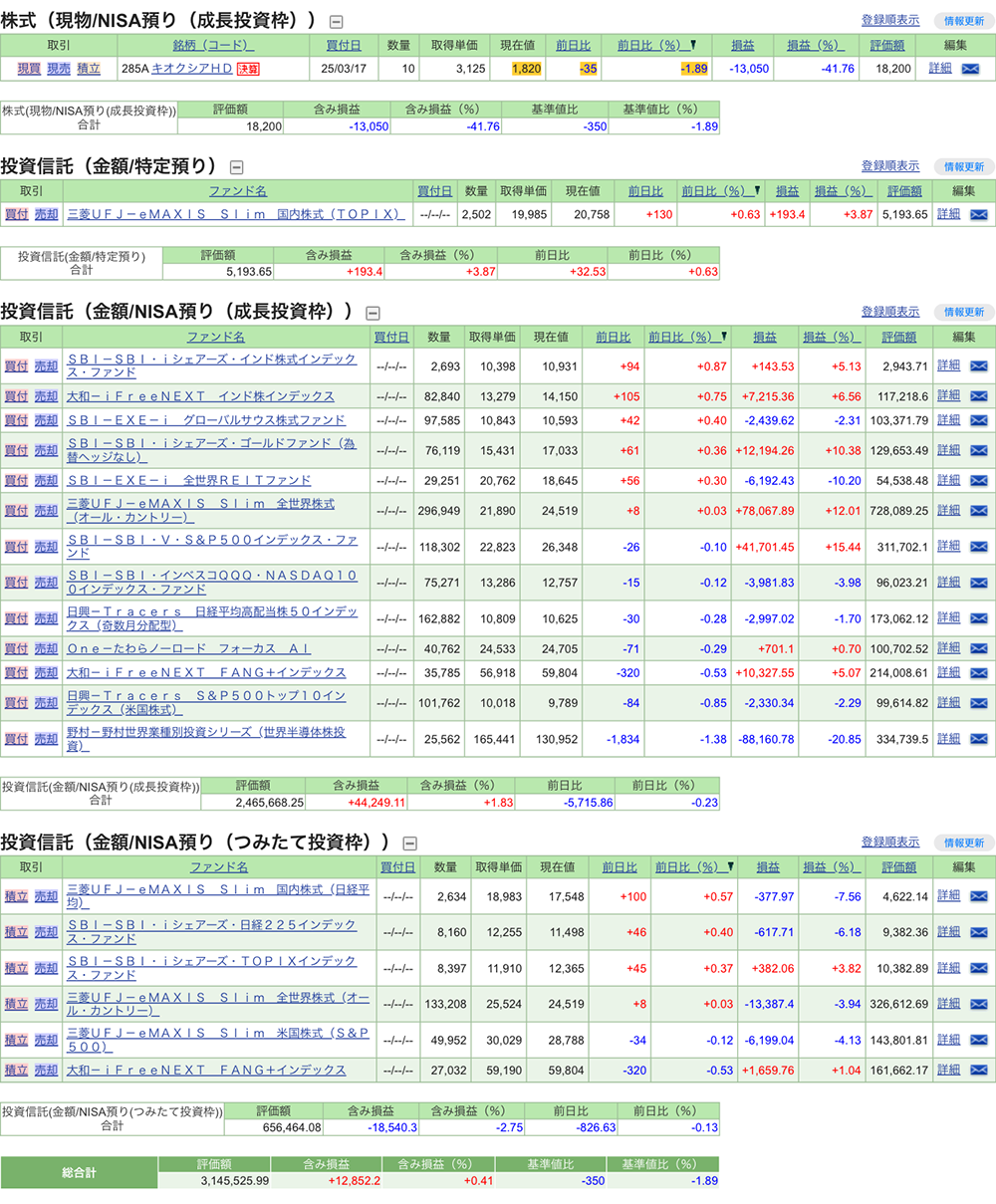This screenshot has width=996, height=1204.
Task: Click the mail icon for eMAXIS Slim 米国株式（S&P500）
Action: [x=978, y=1040]
